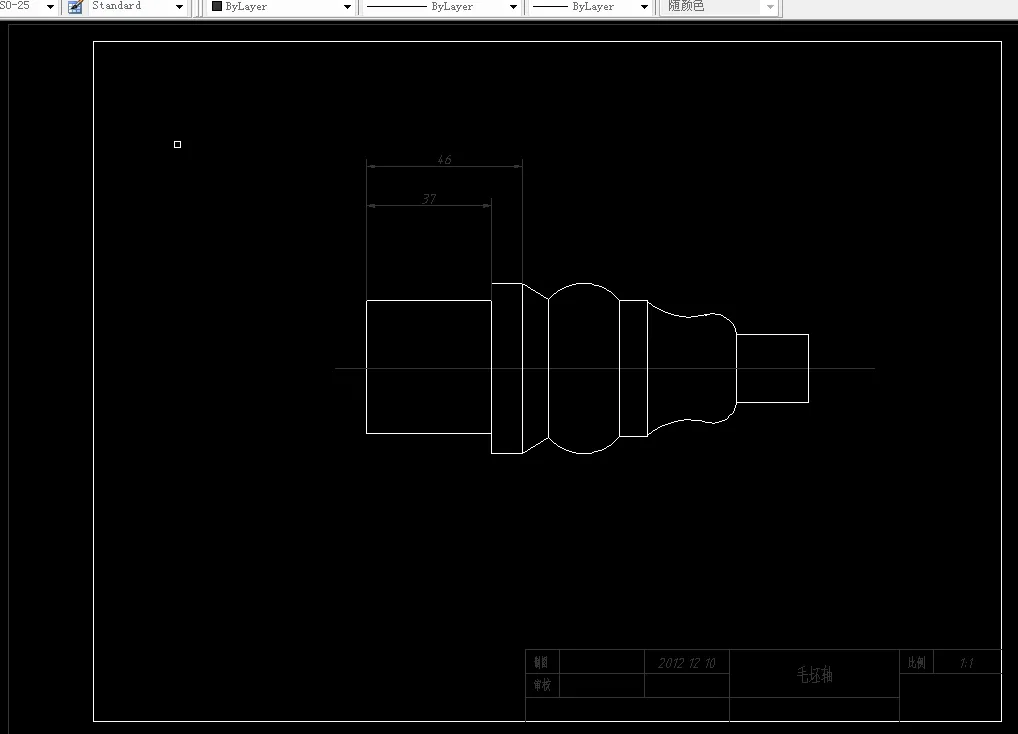Open the Standard table style dropdown
The image size is (1018, 734).
179,6
